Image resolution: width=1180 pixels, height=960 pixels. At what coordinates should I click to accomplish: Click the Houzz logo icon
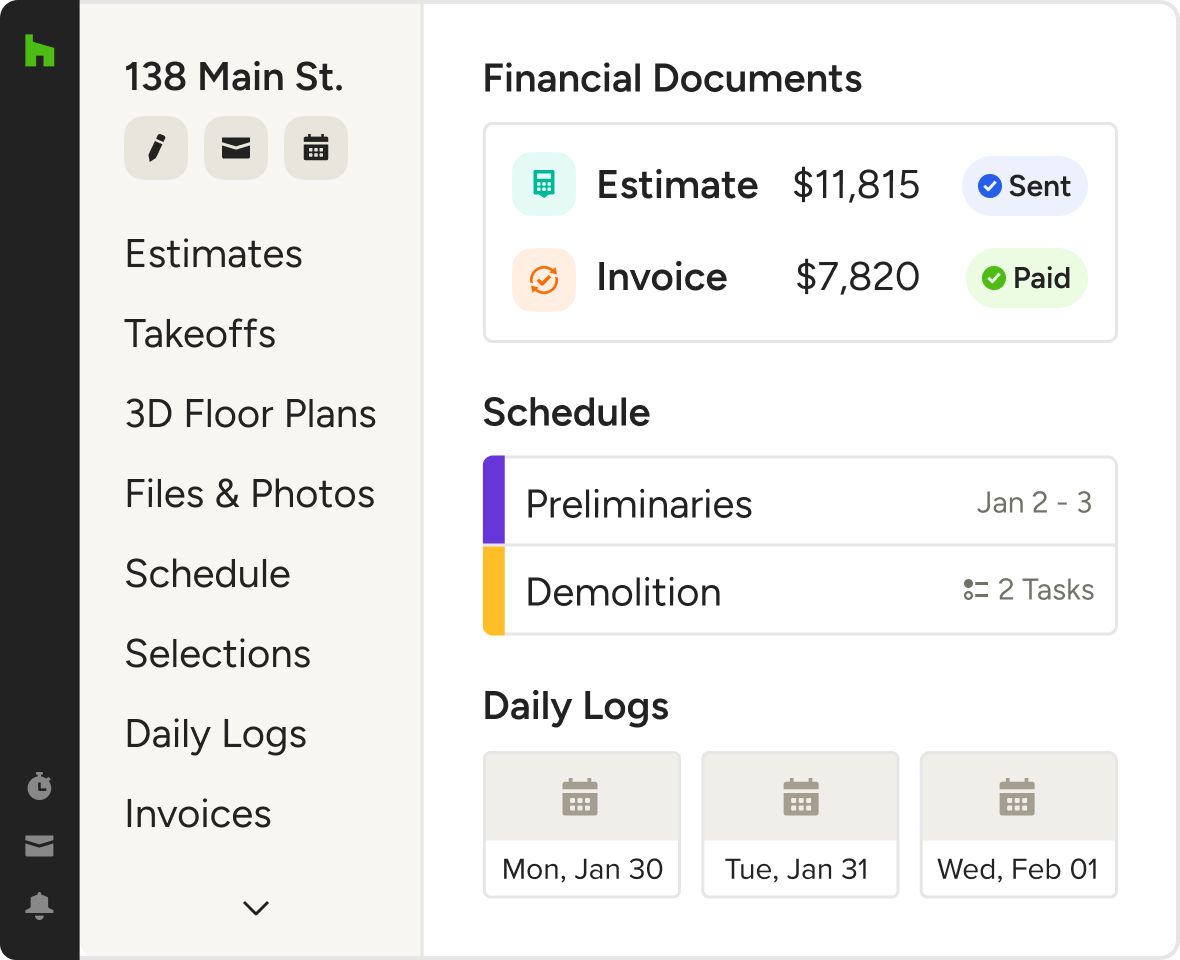tap(39, 51)
